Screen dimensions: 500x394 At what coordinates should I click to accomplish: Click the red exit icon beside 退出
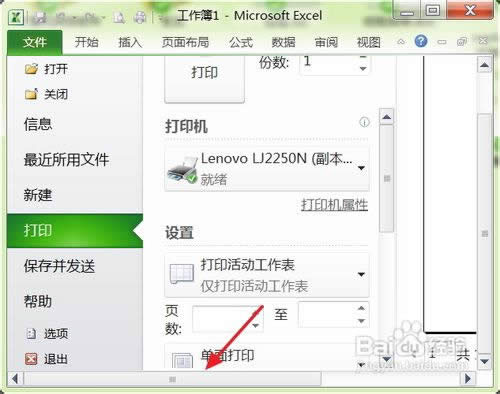(31, 359)
